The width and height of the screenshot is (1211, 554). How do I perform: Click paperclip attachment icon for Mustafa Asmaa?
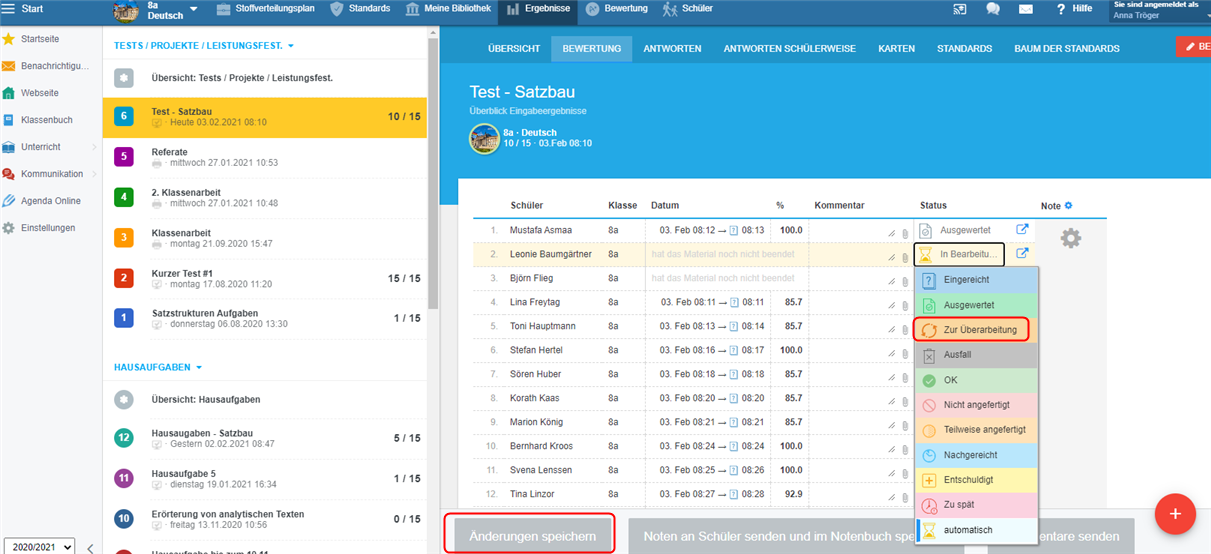click(904, 232)
